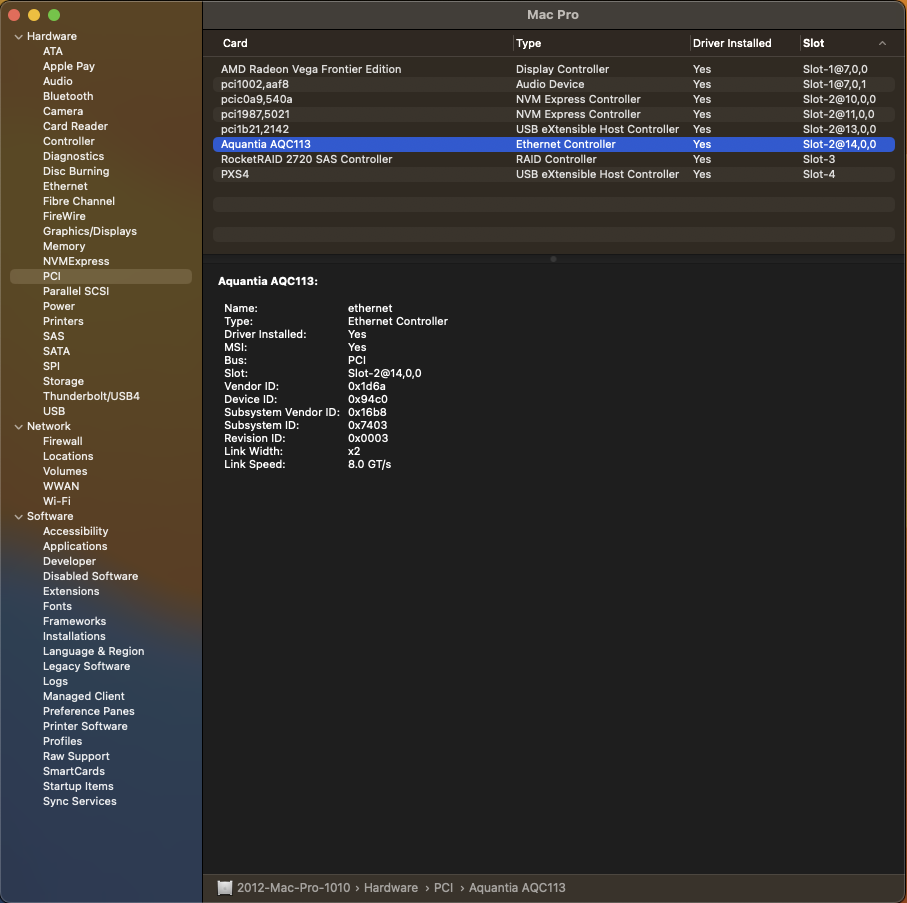Open Legacy Software section
The height and width of the screenshot is (903, 907).
pyautogui.click(x=87, y=666)
